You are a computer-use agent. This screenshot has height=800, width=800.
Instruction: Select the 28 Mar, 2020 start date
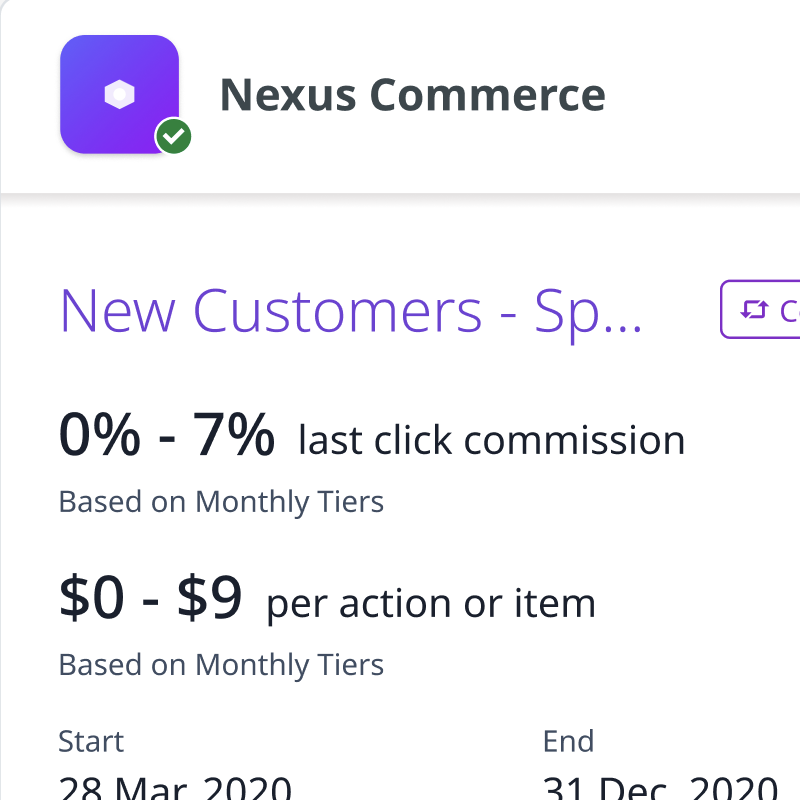pos(175,787)
